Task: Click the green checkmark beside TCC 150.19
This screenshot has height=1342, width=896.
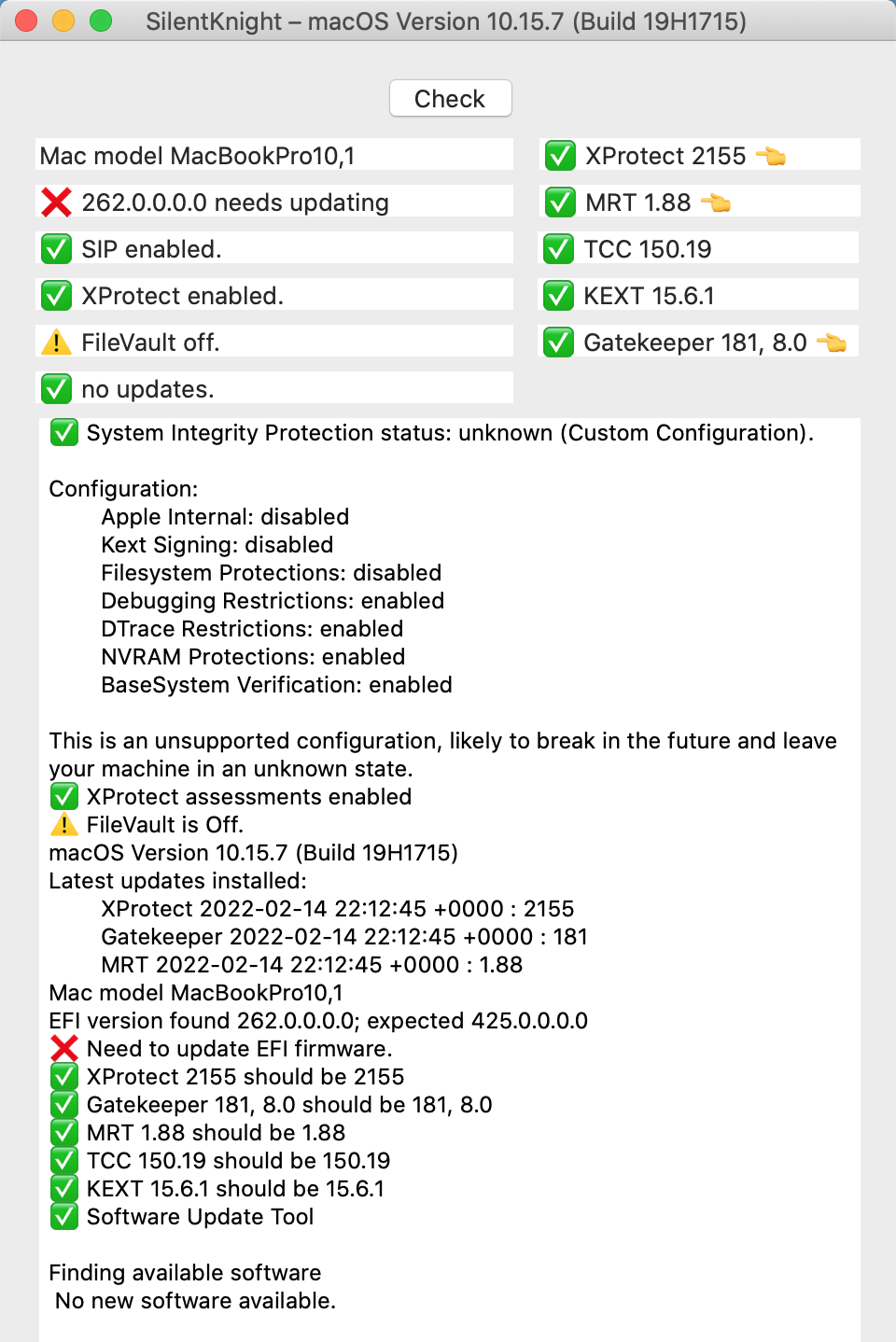Action: click(558, 249)
